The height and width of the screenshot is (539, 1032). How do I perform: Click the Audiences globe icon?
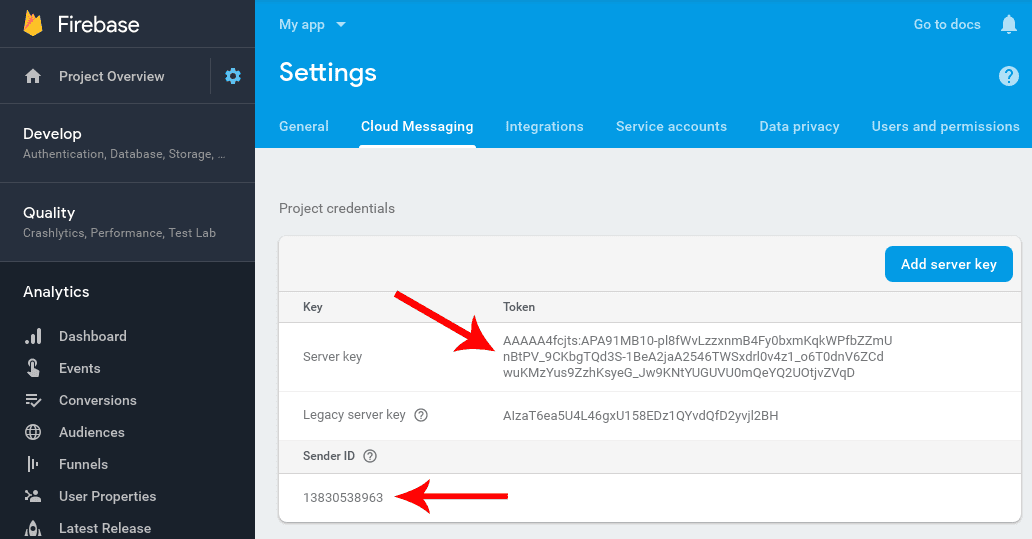click(x=33, y=432)
